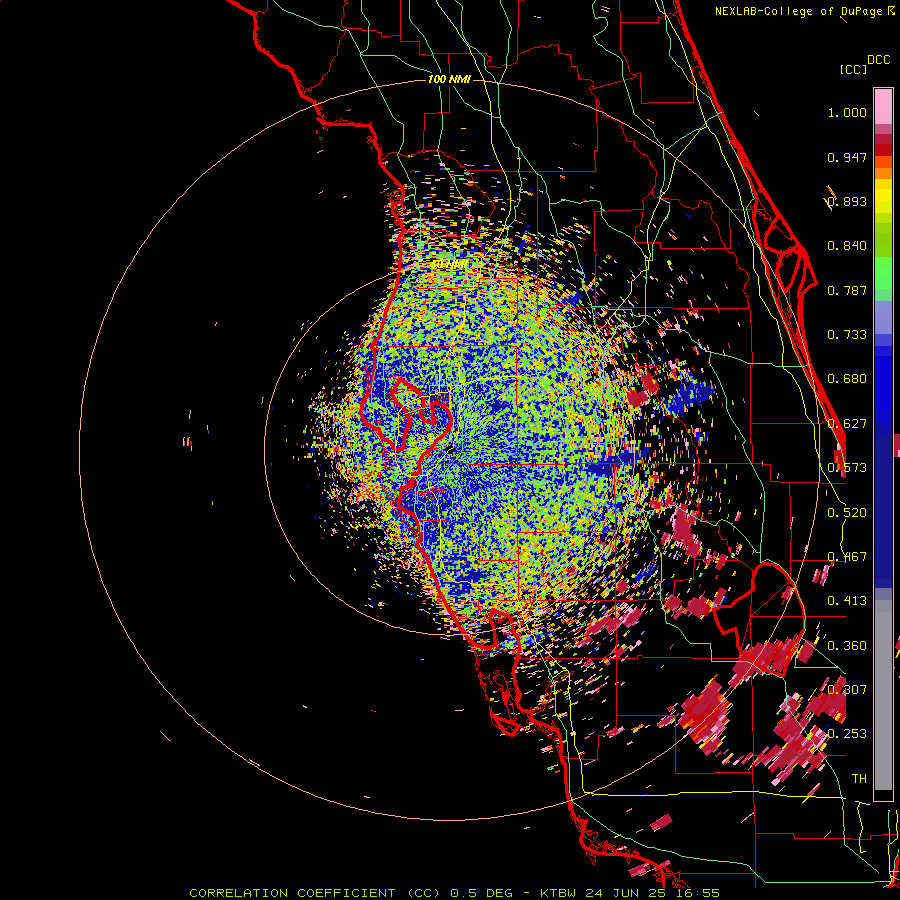The width and height of the screenshot is (900, 900).
Task: Click the KTBW radar site identifier
Action: point(558,893)
